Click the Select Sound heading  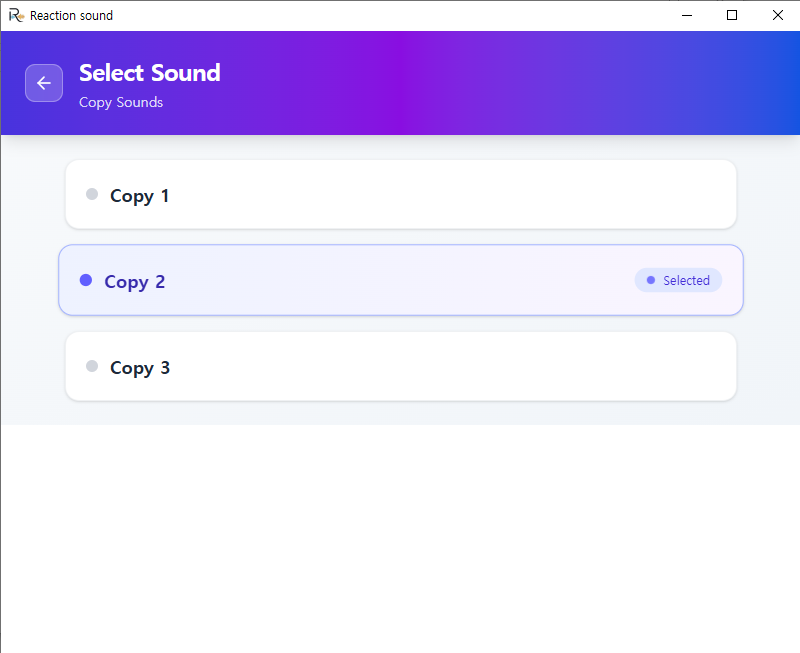click(149, 73)
